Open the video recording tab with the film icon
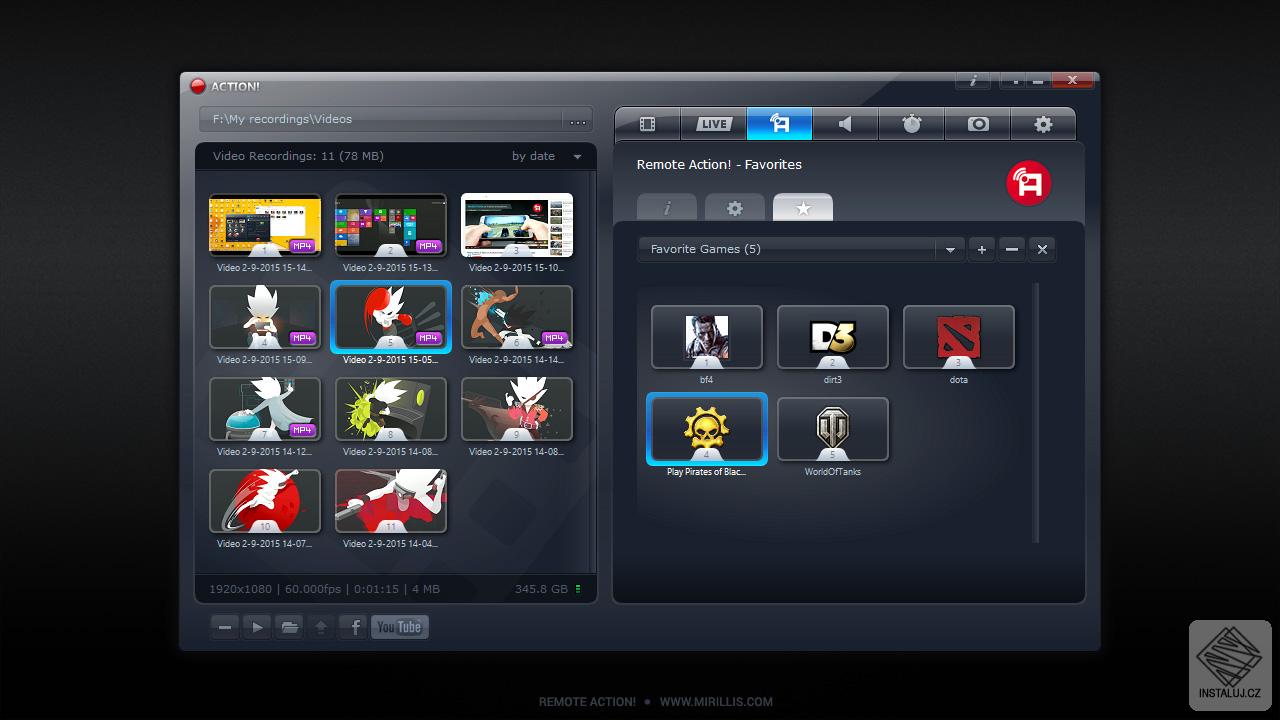 [x=647, y=124]
